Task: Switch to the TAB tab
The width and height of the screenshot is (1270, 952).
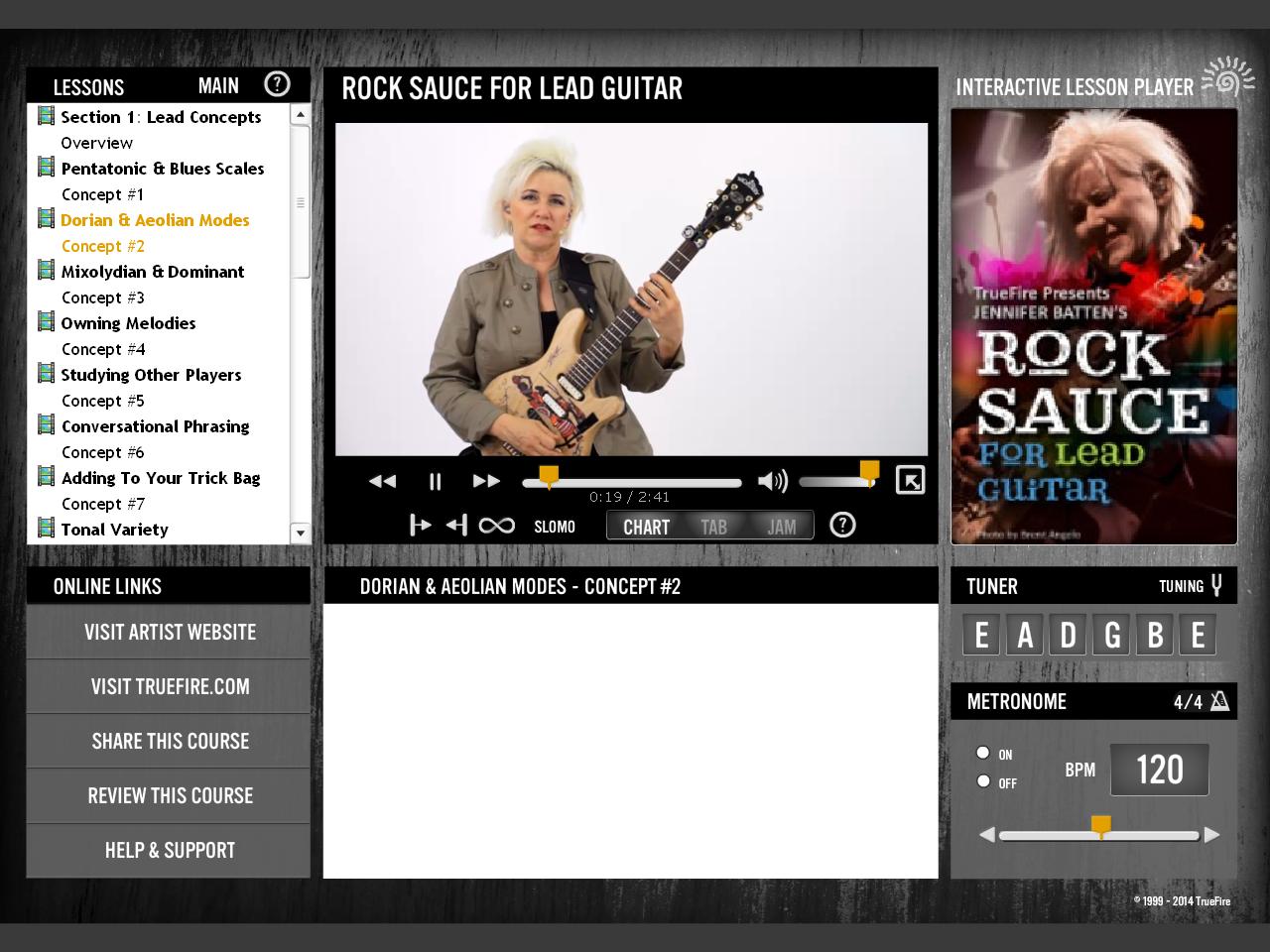Action: [714, 527]
